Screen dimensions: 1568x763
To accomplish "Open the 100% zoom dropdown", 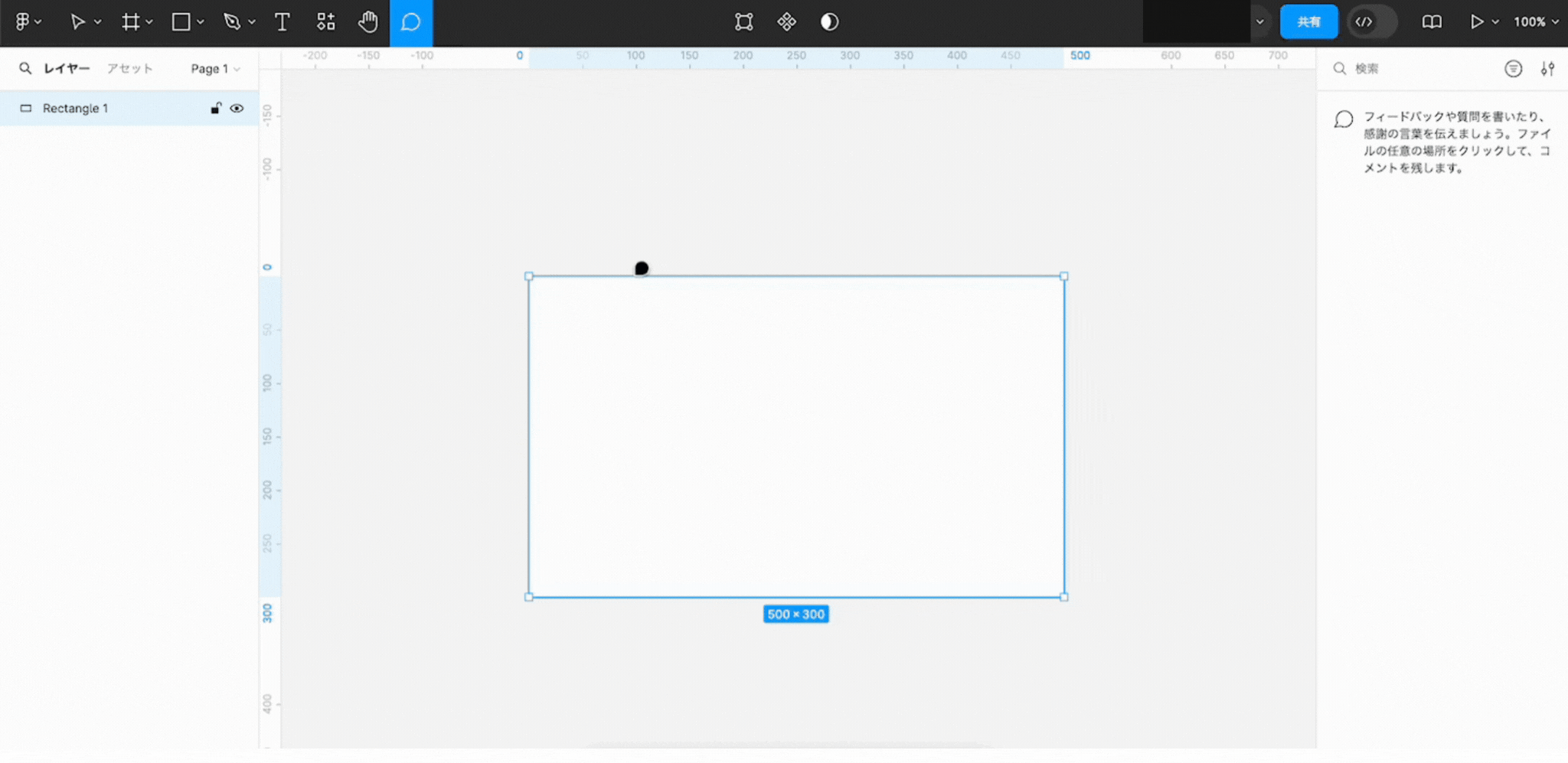I will [x=1535, y=22].
